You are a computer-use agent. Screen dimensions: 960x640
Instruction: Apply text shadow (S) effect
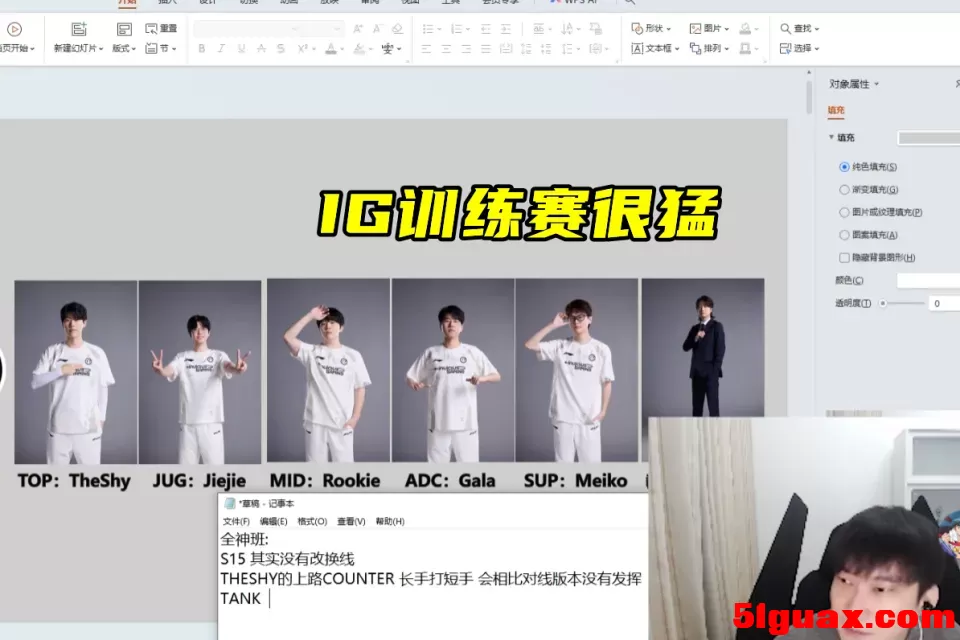click(x=280, y=48)
